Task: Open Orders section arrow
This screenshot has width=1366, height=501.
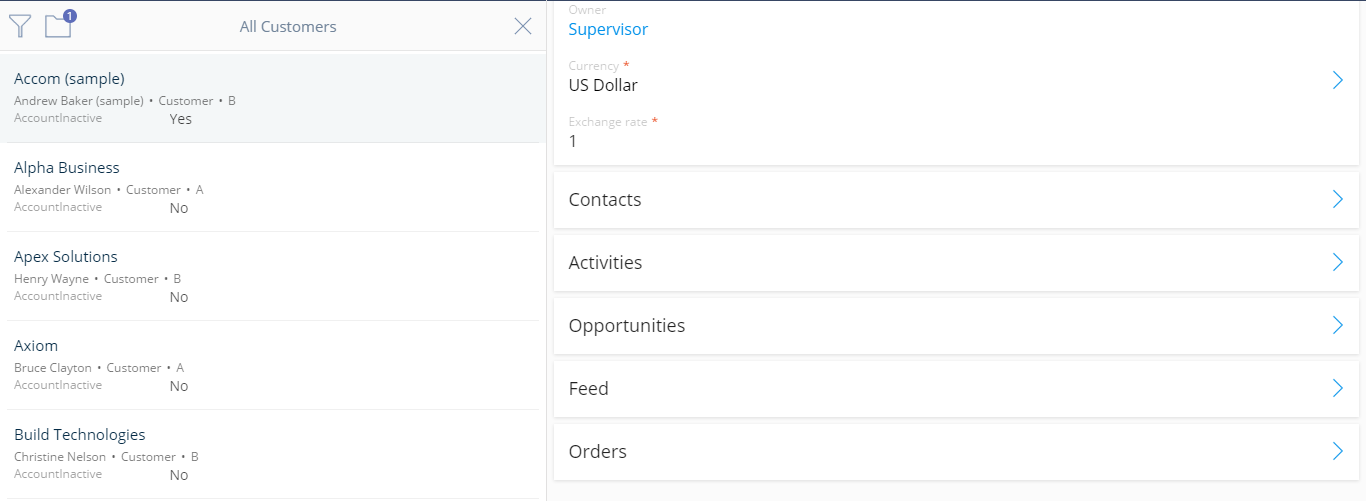Action: point(1337,451)
